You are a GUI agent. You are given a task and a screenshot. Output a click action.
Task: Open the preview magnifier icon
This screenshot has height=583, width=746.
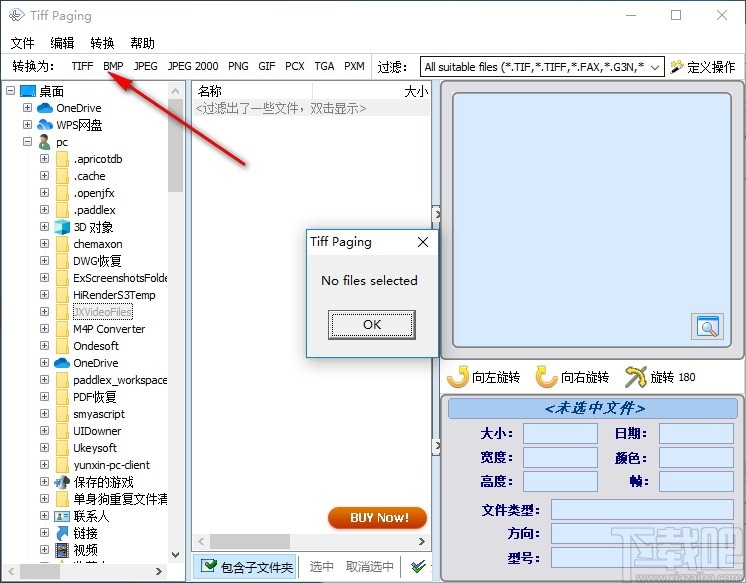[707, 326]
